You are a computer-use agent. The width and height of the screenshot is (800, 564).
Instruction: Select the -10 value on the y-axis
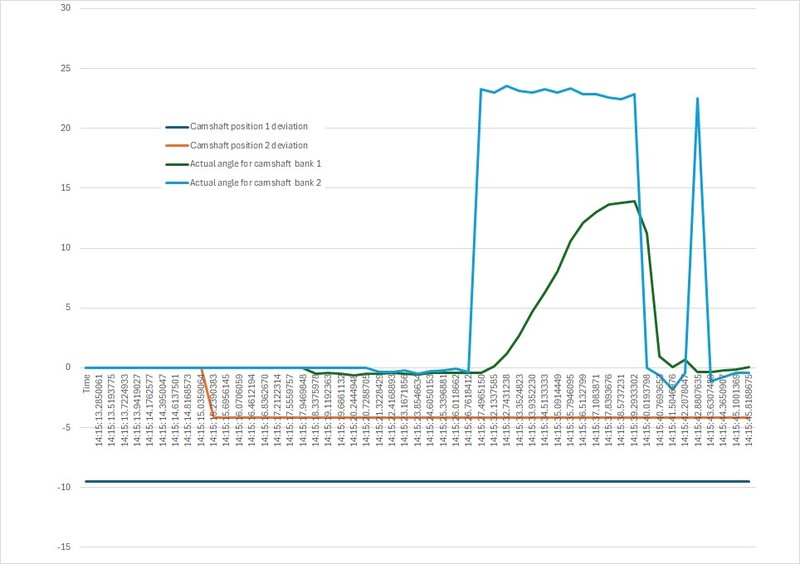(x=63, y=487)
